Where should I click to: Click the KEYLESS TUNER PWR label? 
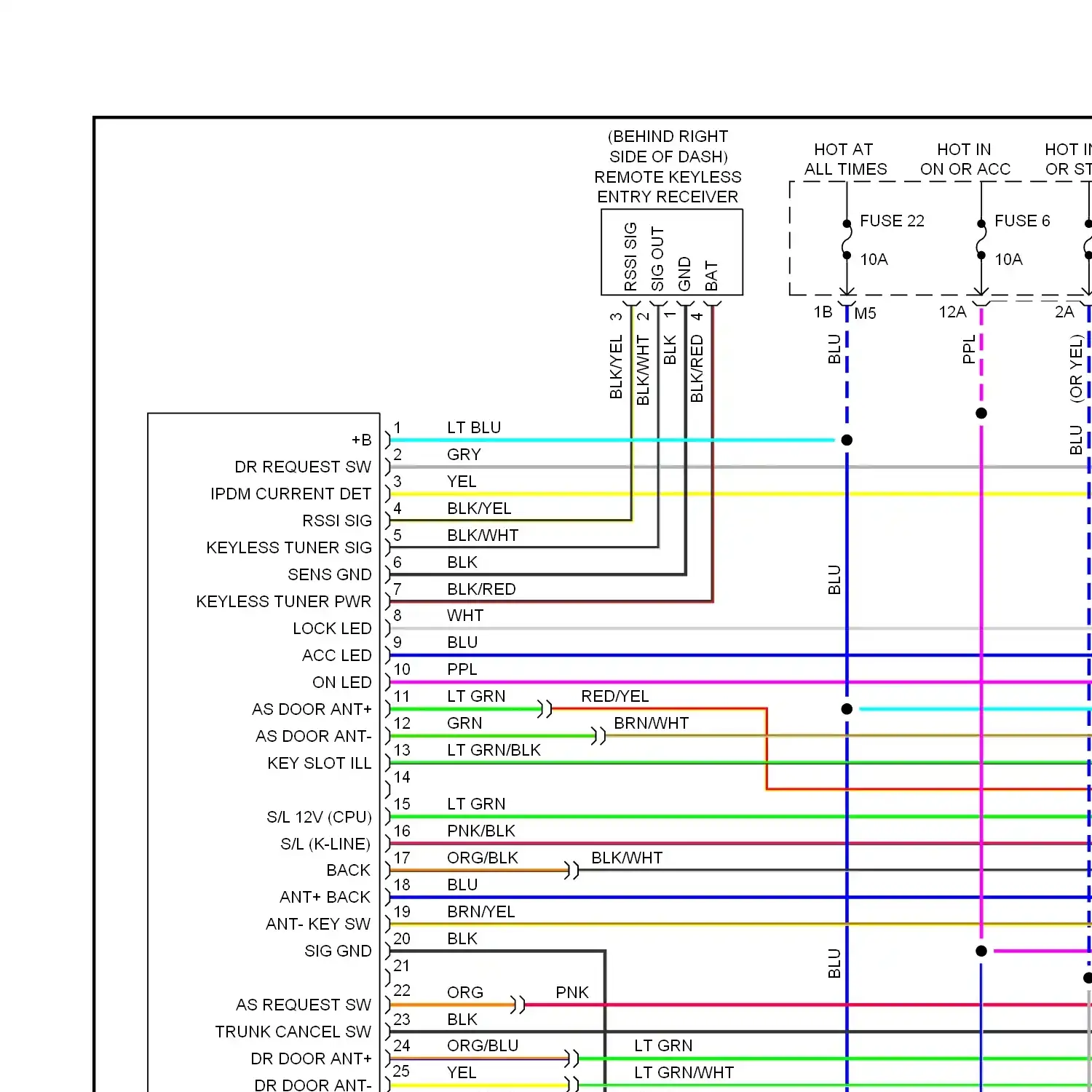pyautogui.click(x=284, y=601)
